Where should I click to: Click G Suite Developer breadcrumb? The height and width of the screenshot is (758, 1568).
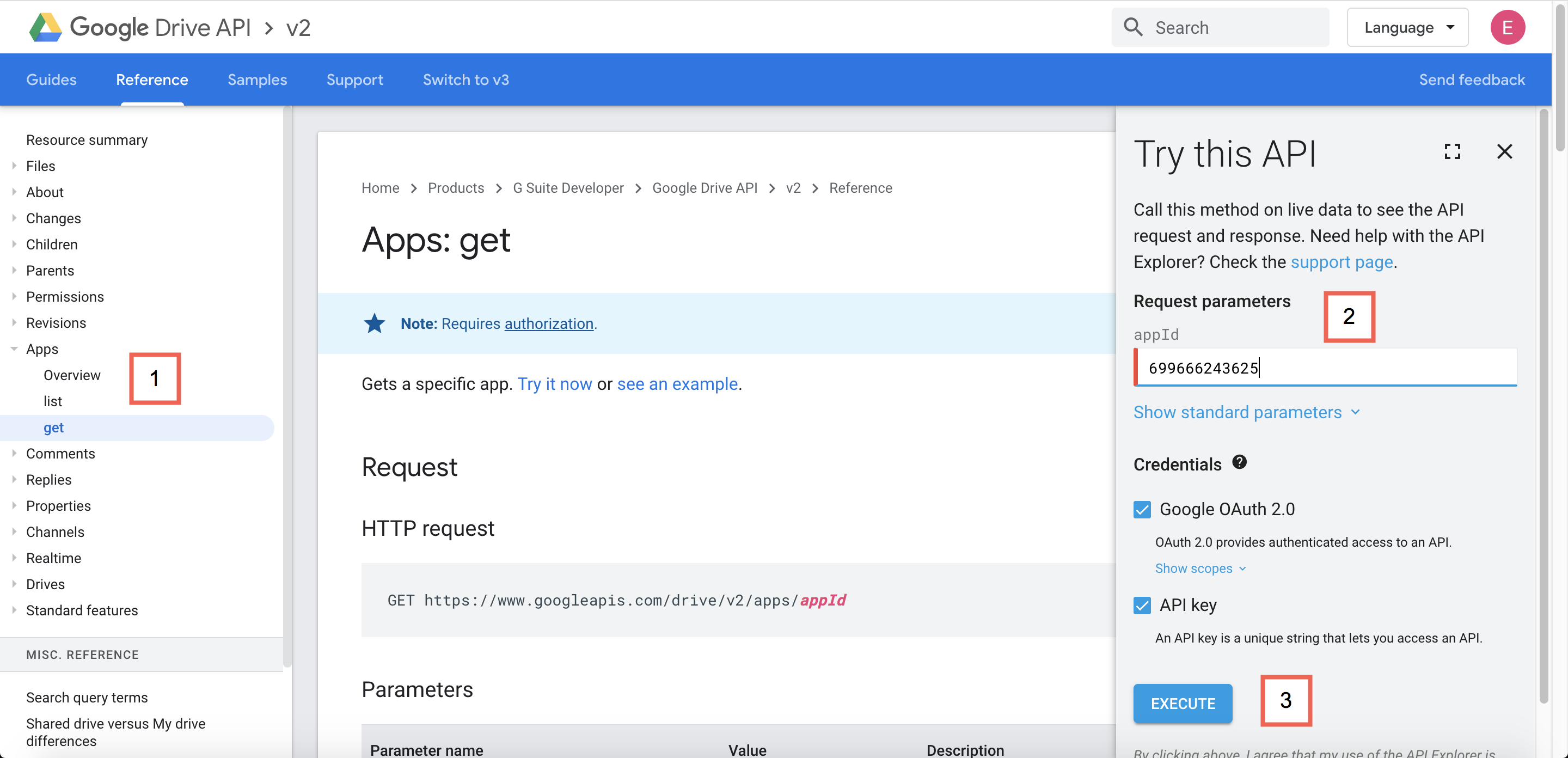coord(568,187)
